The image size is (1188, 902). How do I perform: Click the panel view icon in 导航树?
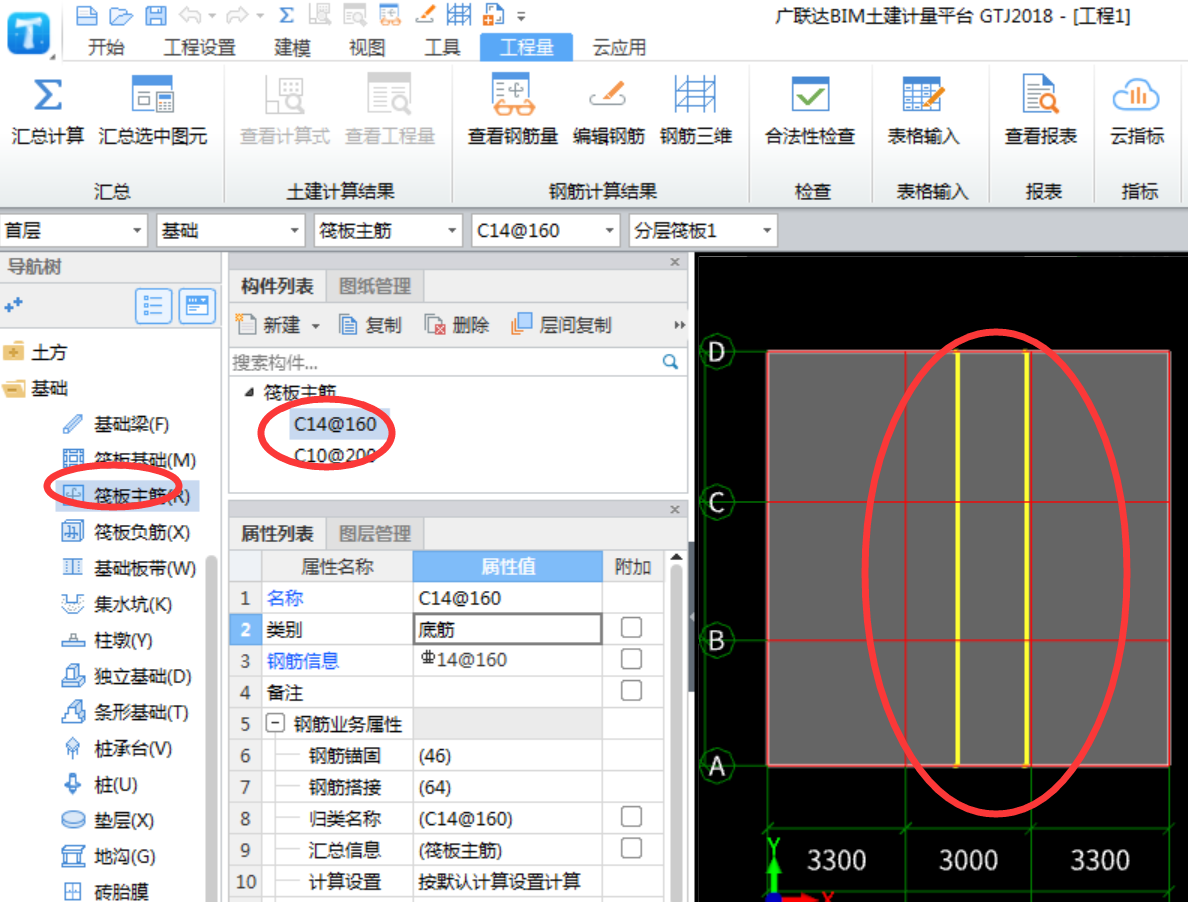coord(197,306)
